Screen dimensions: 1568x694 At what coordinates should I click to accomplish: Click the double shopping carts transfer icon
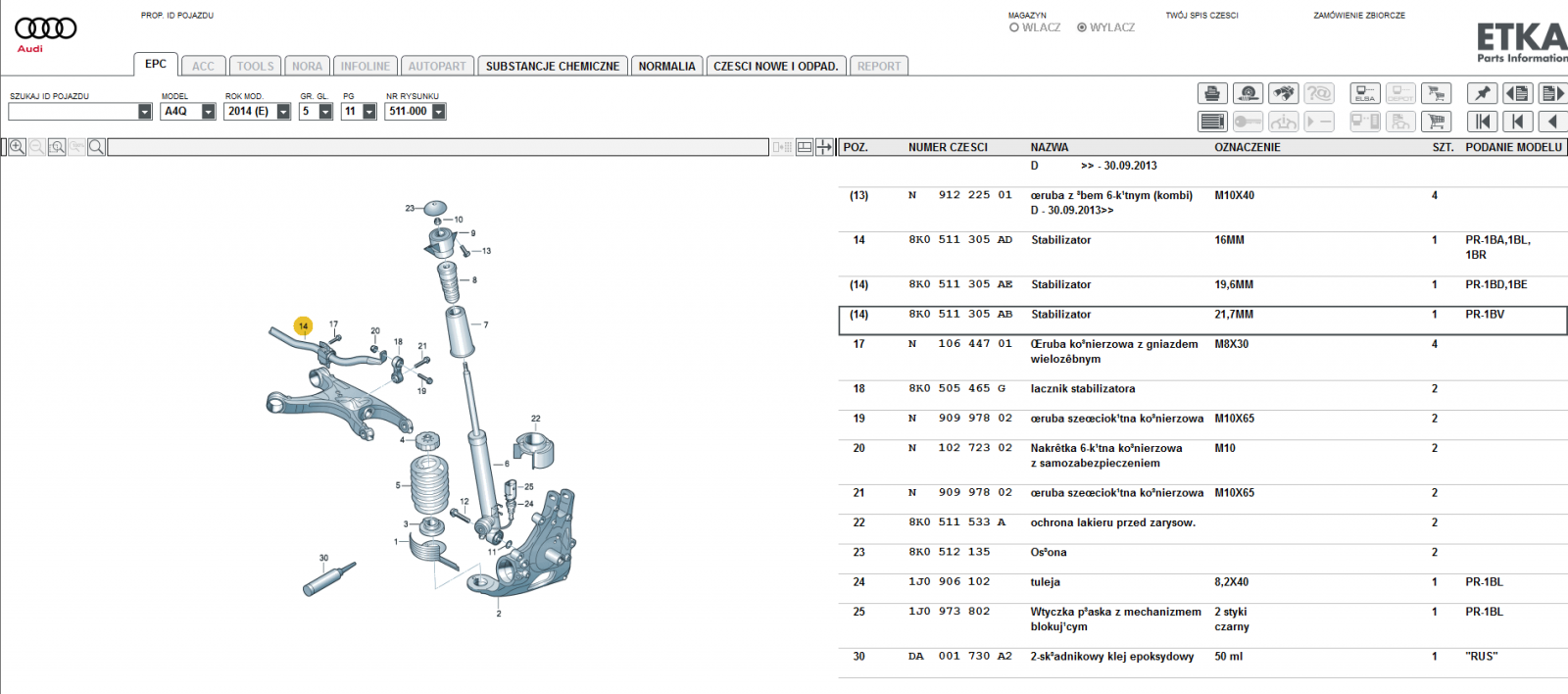pyautogui.click(x=1436, y=93)
